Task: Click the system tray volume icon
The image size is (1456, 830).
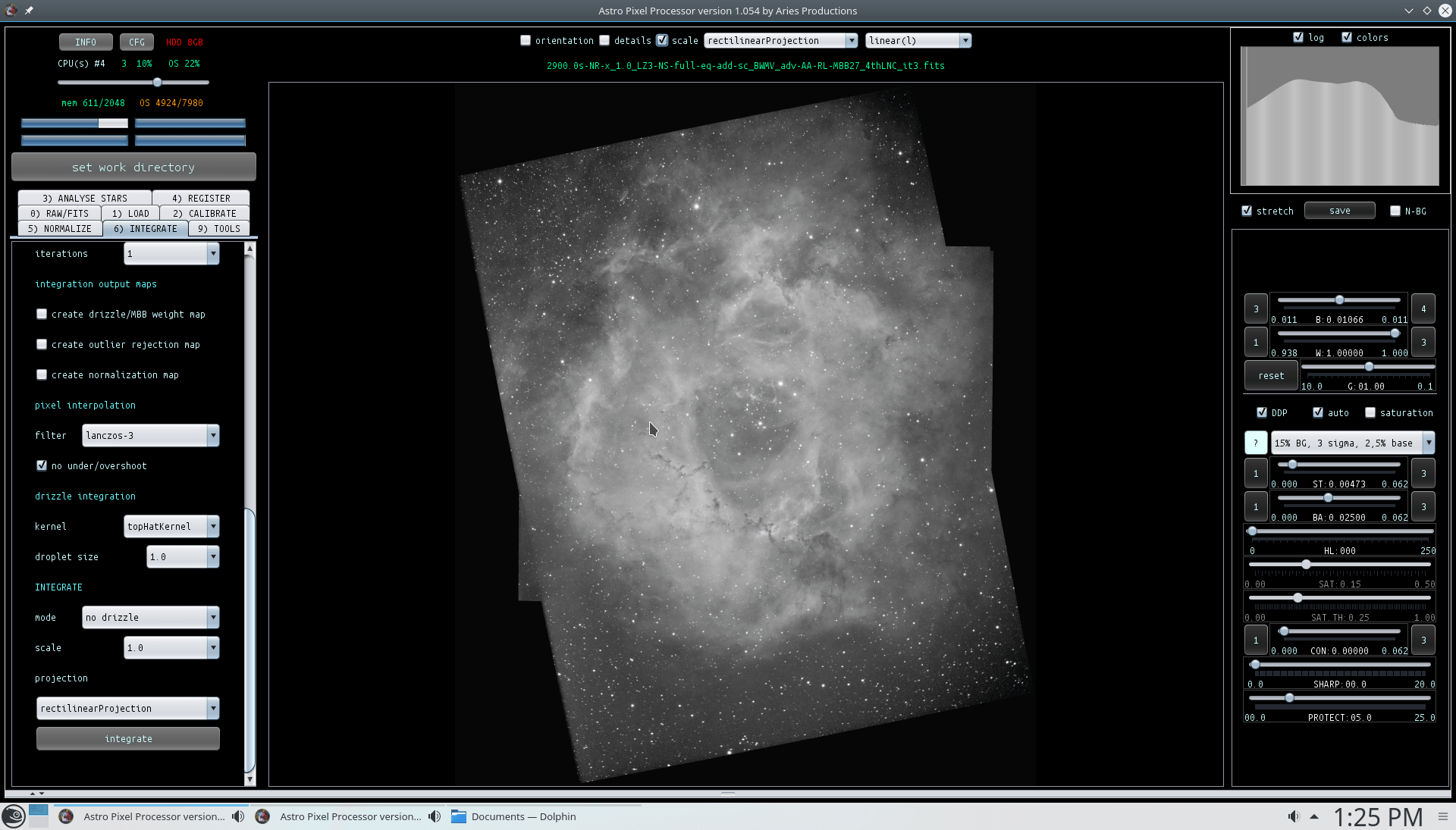Action: [1293, 816]
